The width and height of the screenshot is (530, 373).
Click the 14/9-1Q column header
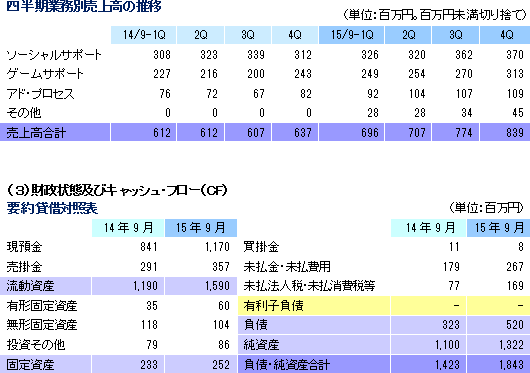144,35
